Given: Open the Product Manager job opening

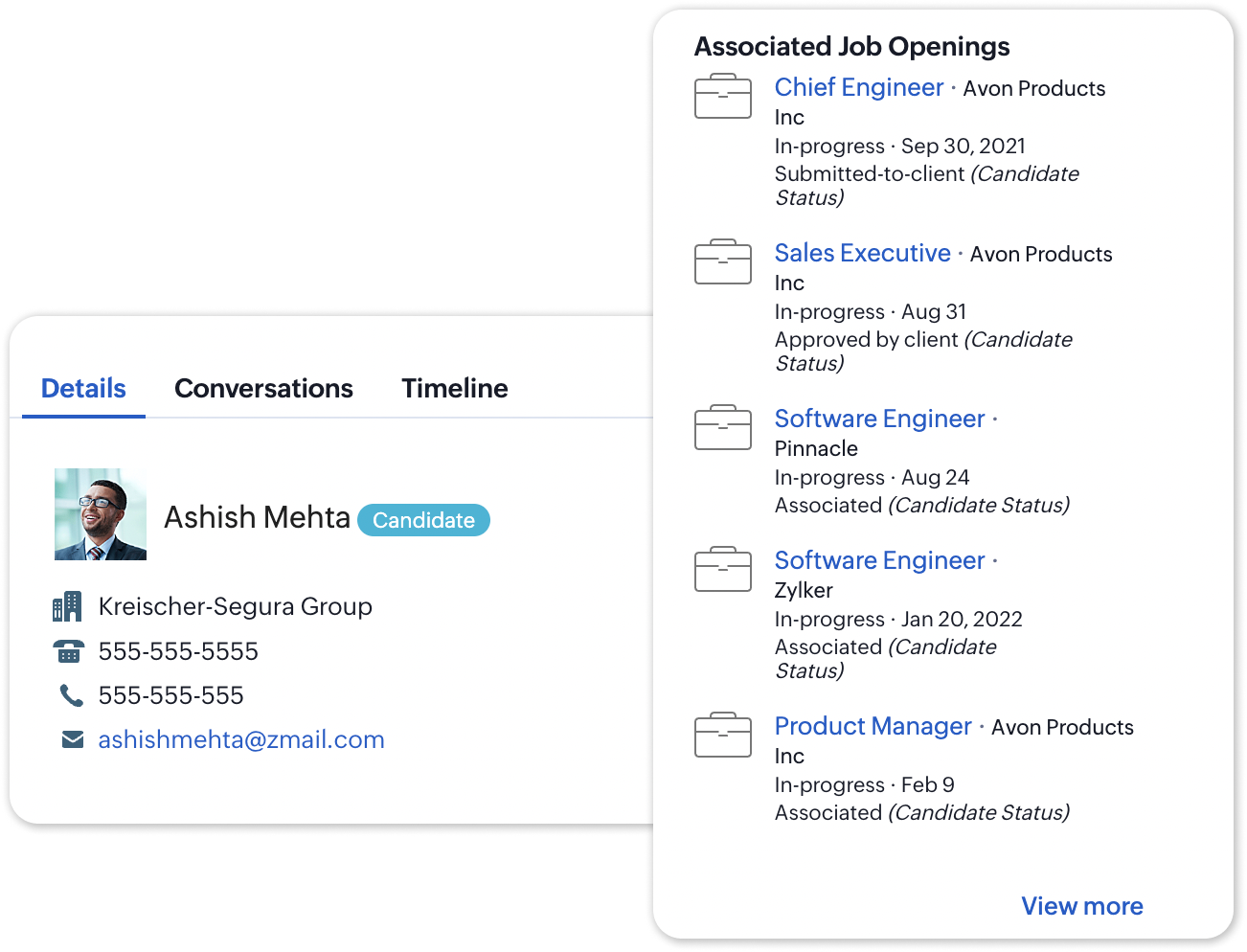Looking at the screenshot, I should tap(873, 726).
